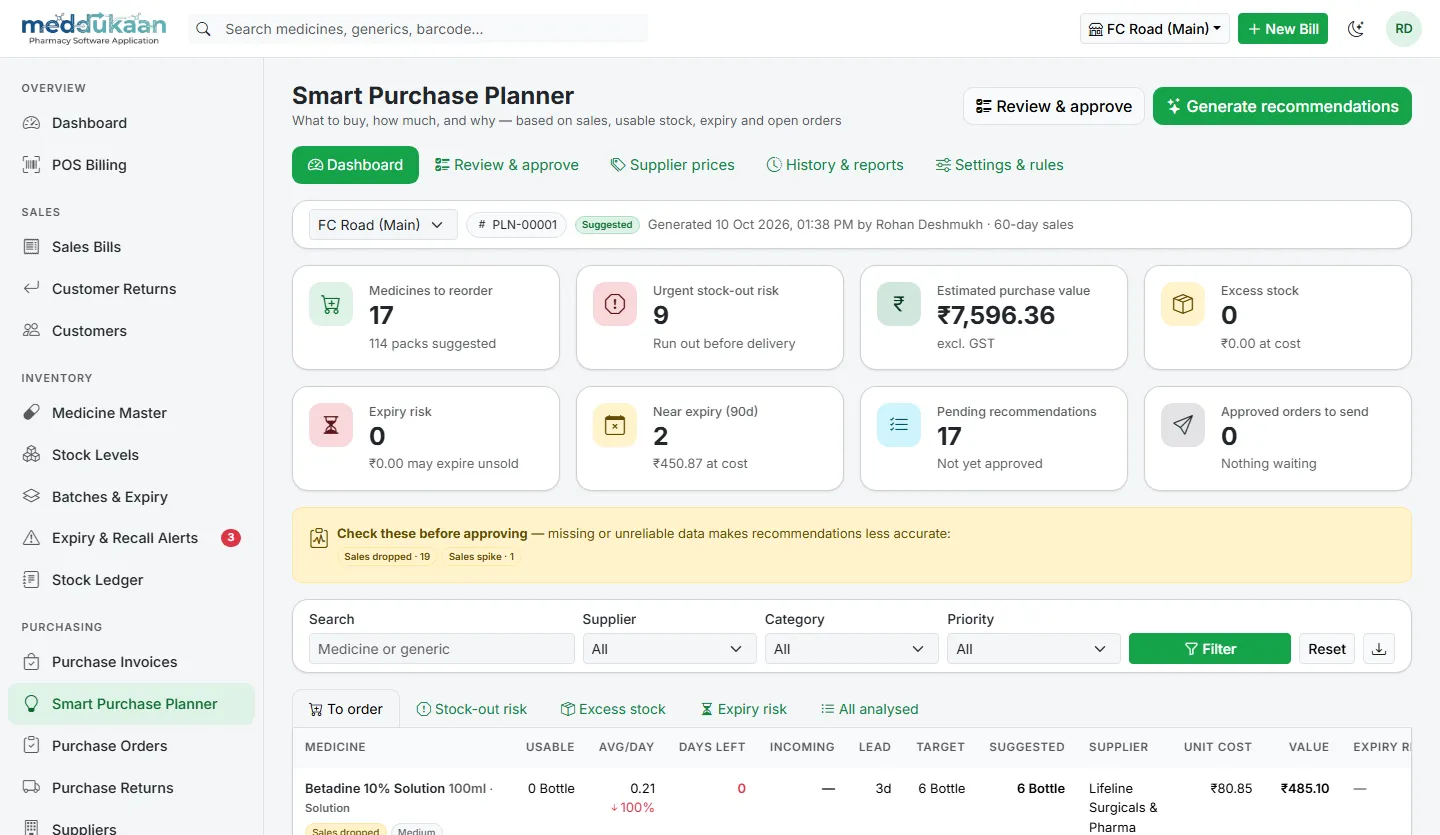Open Medicine Master in sidebar
The image size is (1440, 835).
[131, 413]
